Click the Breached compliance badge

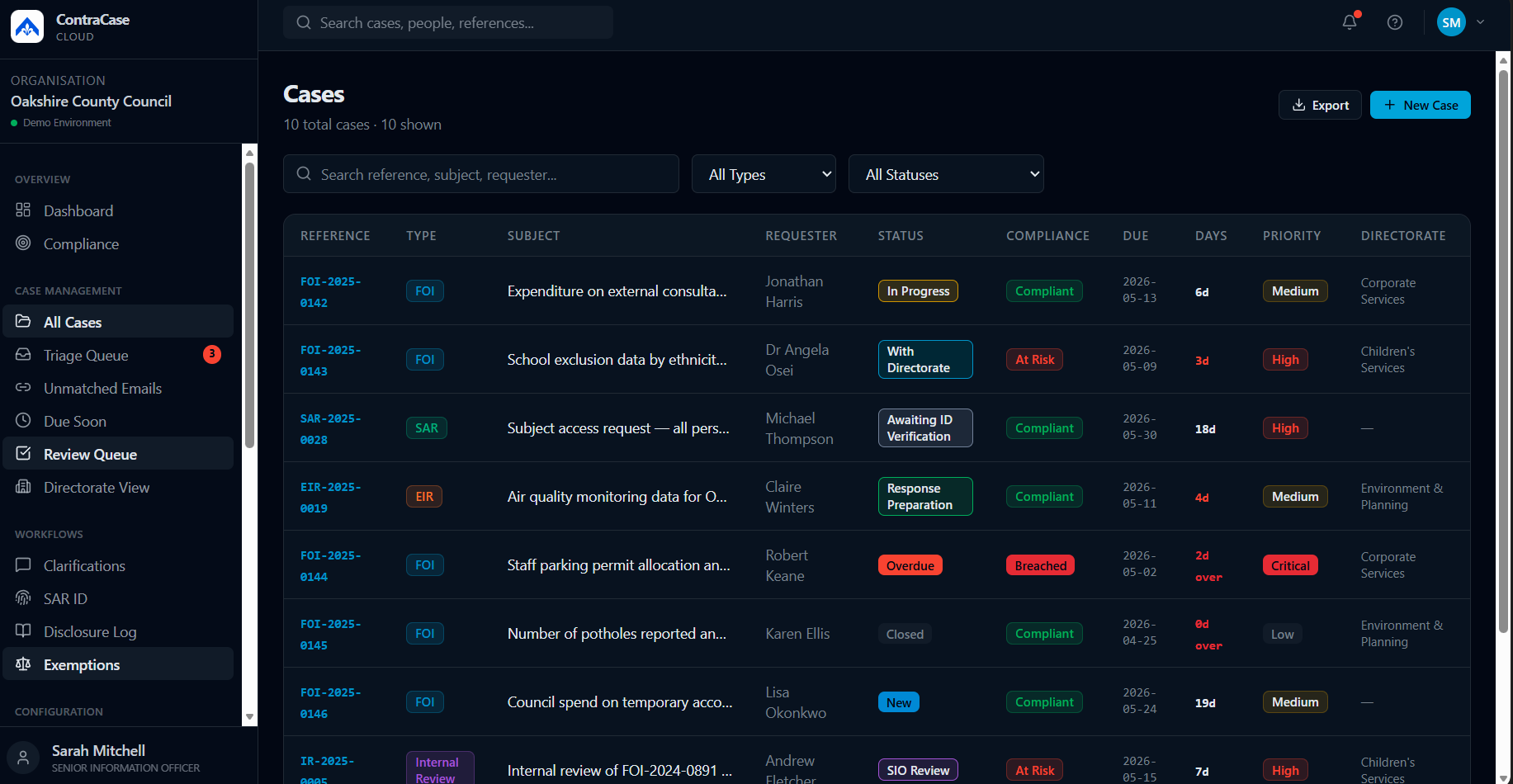point(1040,565)
